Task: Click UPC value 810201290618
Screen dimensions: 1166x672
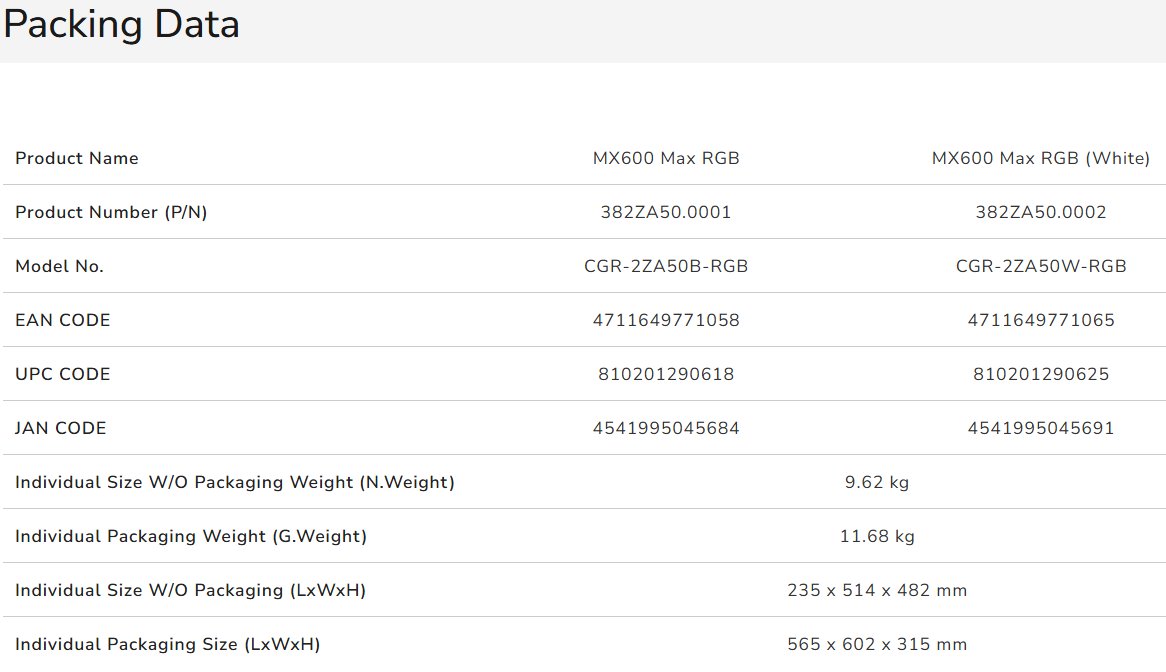Action: tap(666, 374)
